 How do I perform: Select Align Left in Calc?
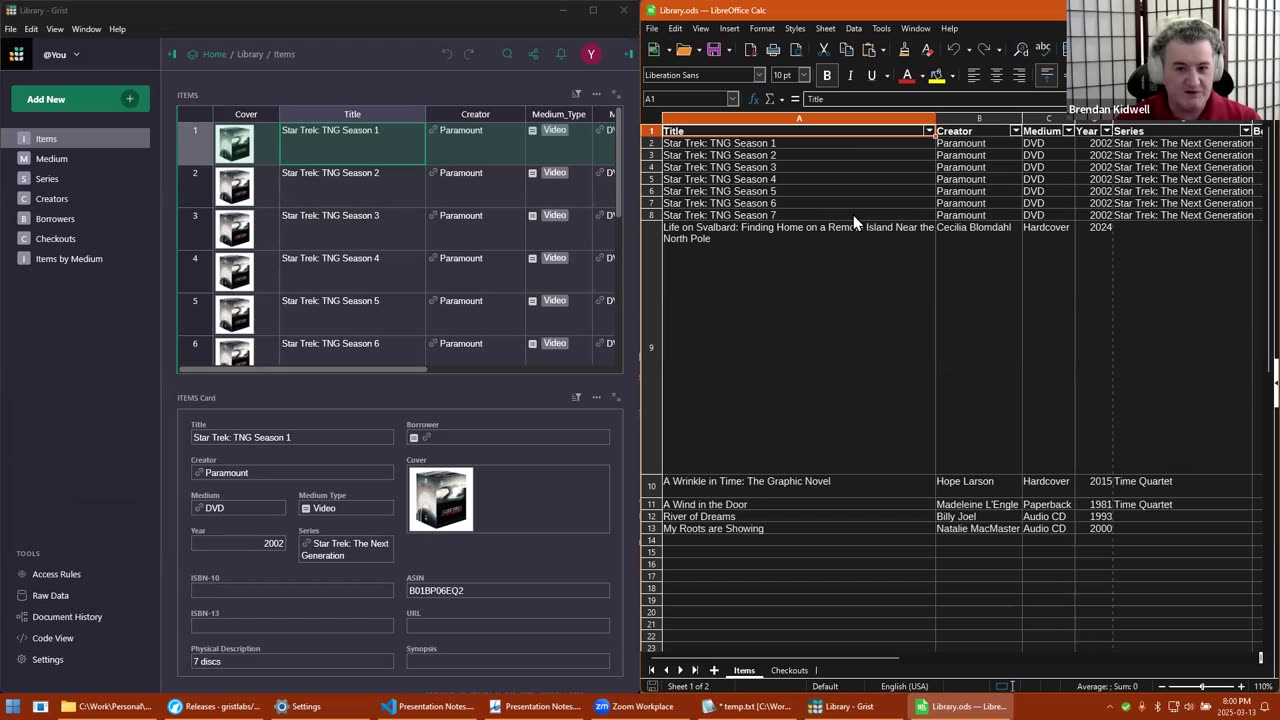973,75
